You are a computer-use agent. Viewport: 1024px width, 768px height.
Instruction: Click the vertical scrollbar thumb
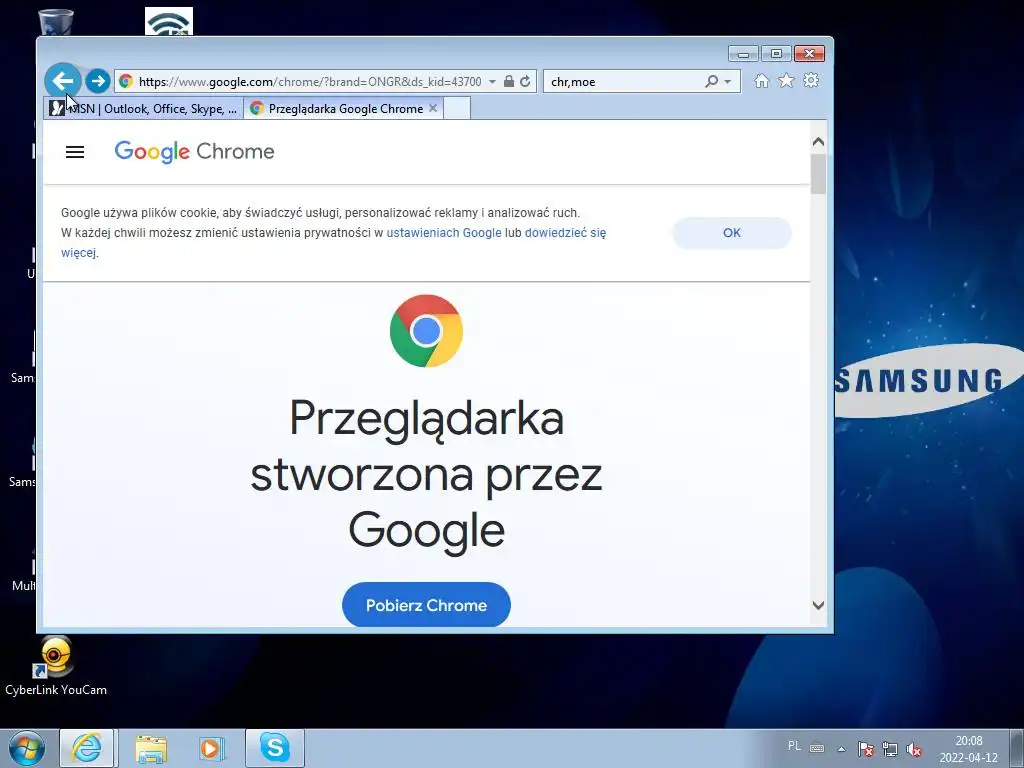(x=818, y=173)
